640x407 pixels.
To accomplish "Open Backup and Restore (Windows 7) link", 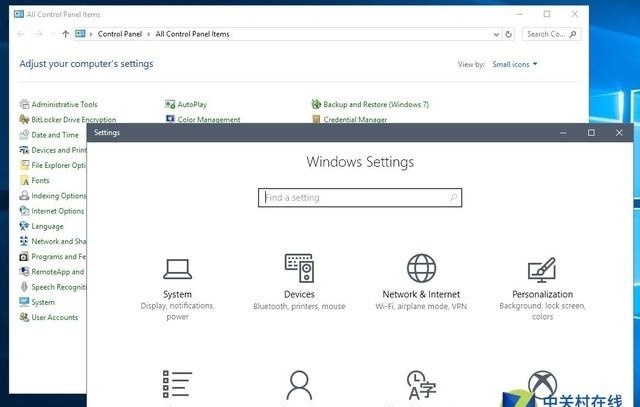I will (x=376, y=105).
